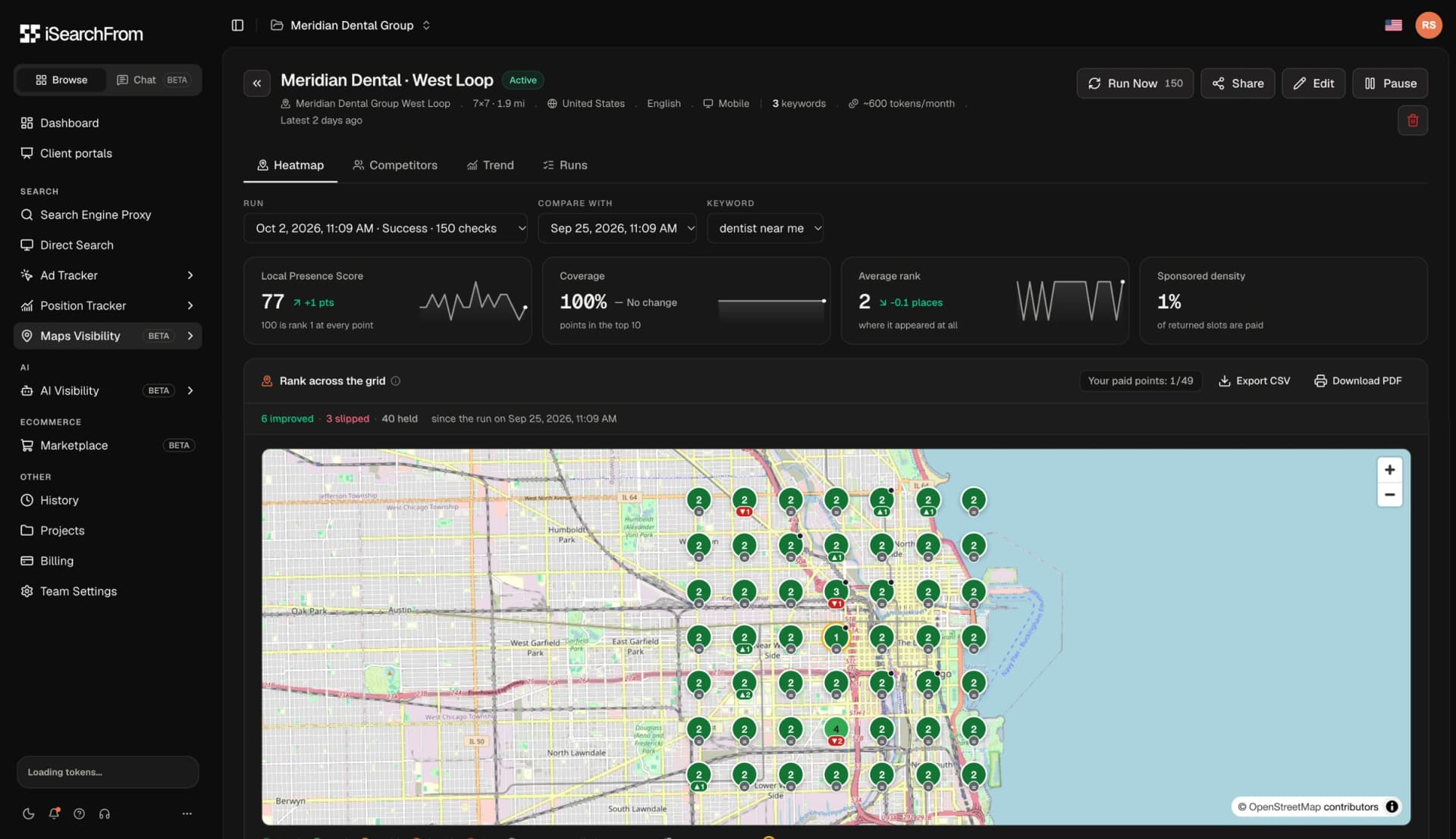Image resolution: width=1456 pixels, height=839 pixels.
Task: Zoom in on the map
Action: 1389,470
